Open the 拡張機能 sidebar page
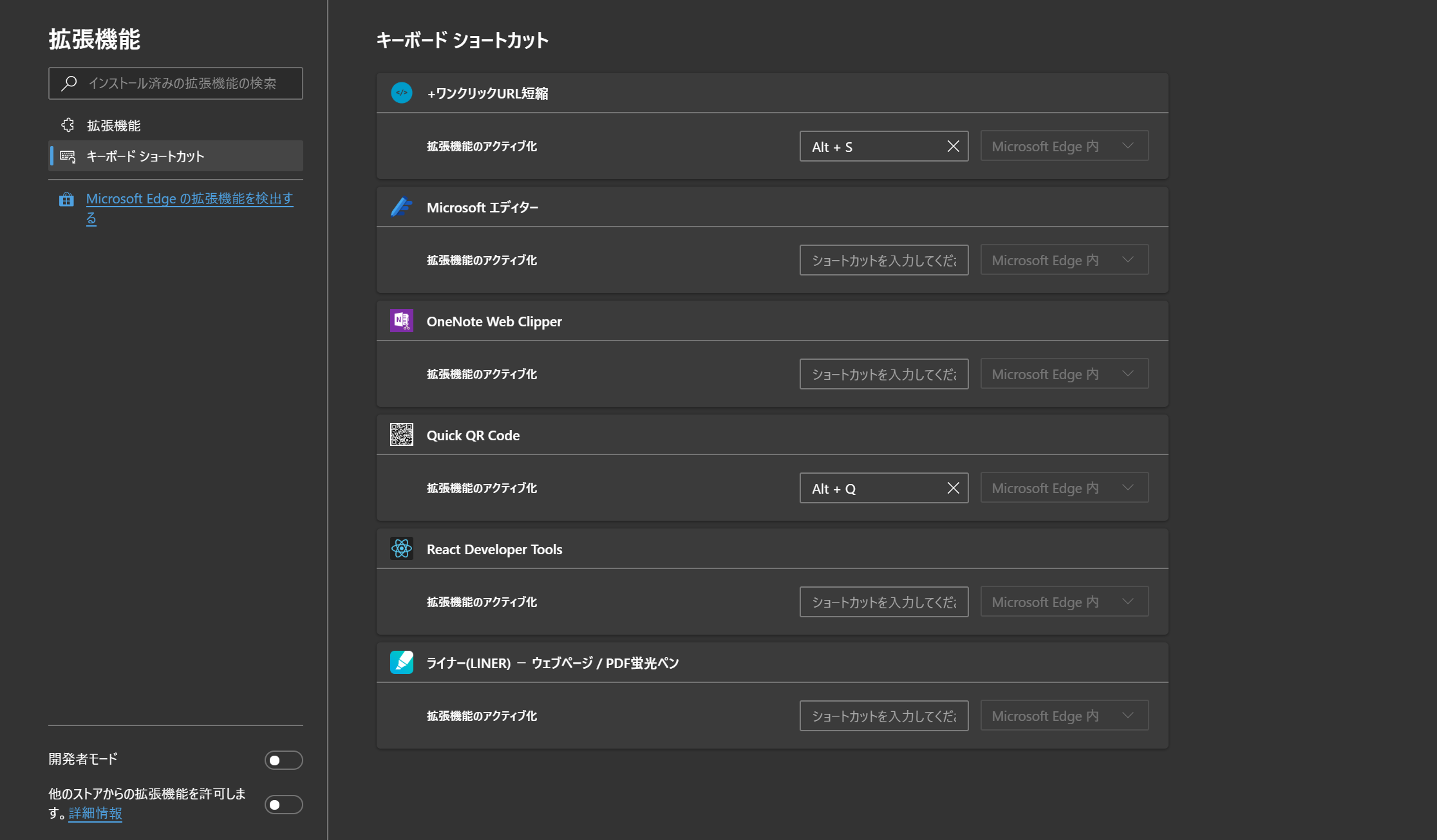Image resolution: width=1437 pixels, height=840 pixels. tap(113, 126)
